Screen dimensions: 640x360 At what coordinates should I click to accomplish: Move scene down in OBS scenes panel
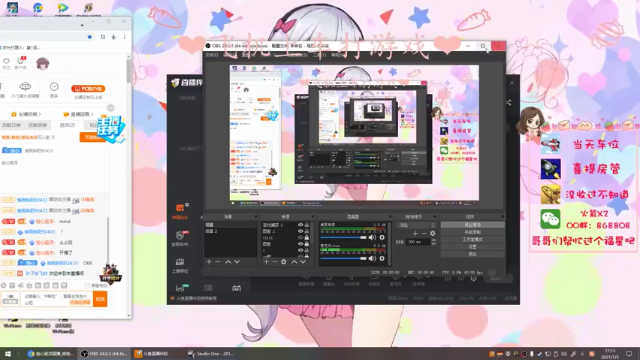pyautogui.click(x=237, y=262)
